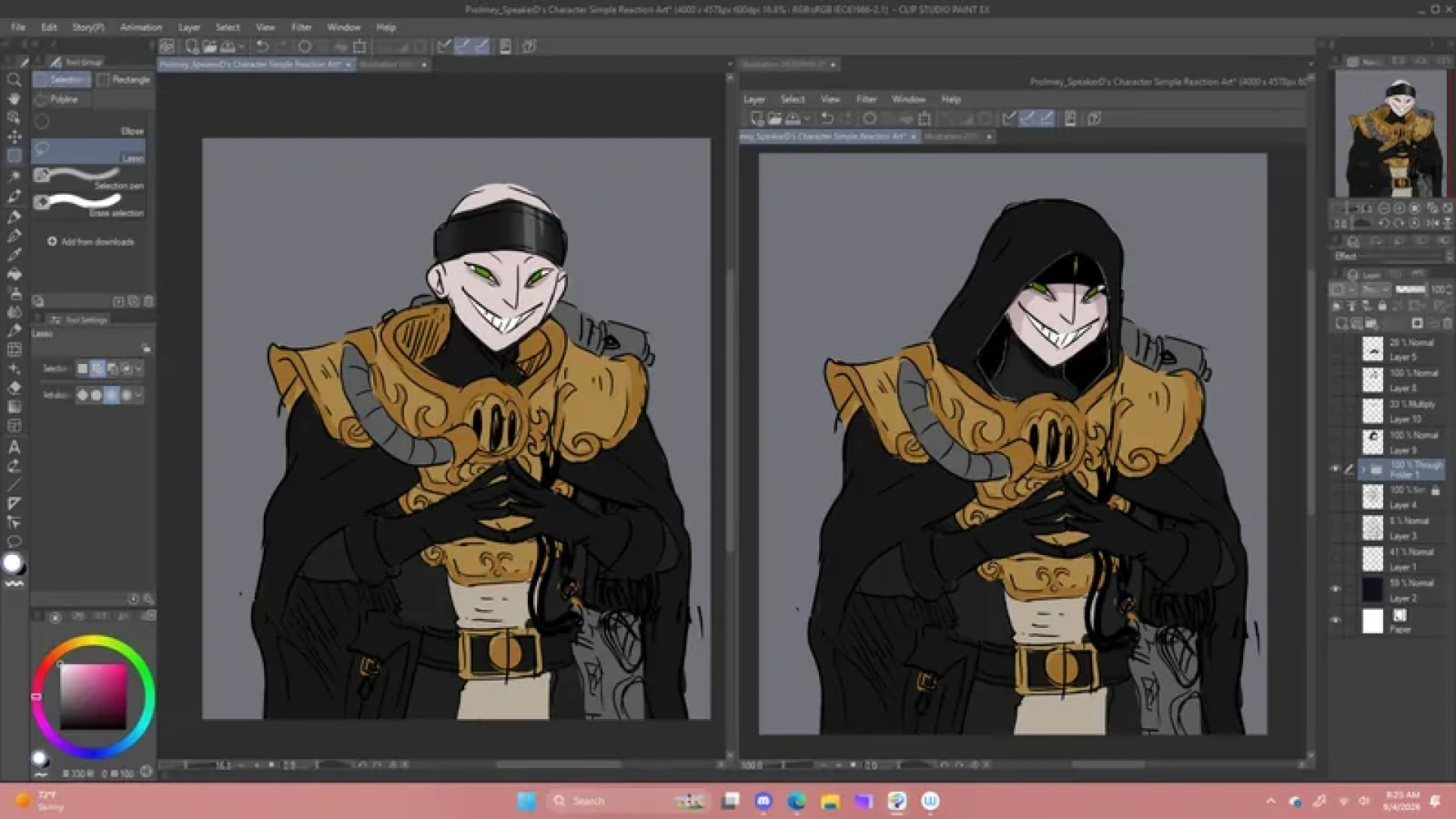Open the Save dropdown arrow in main toolbar

242,46
